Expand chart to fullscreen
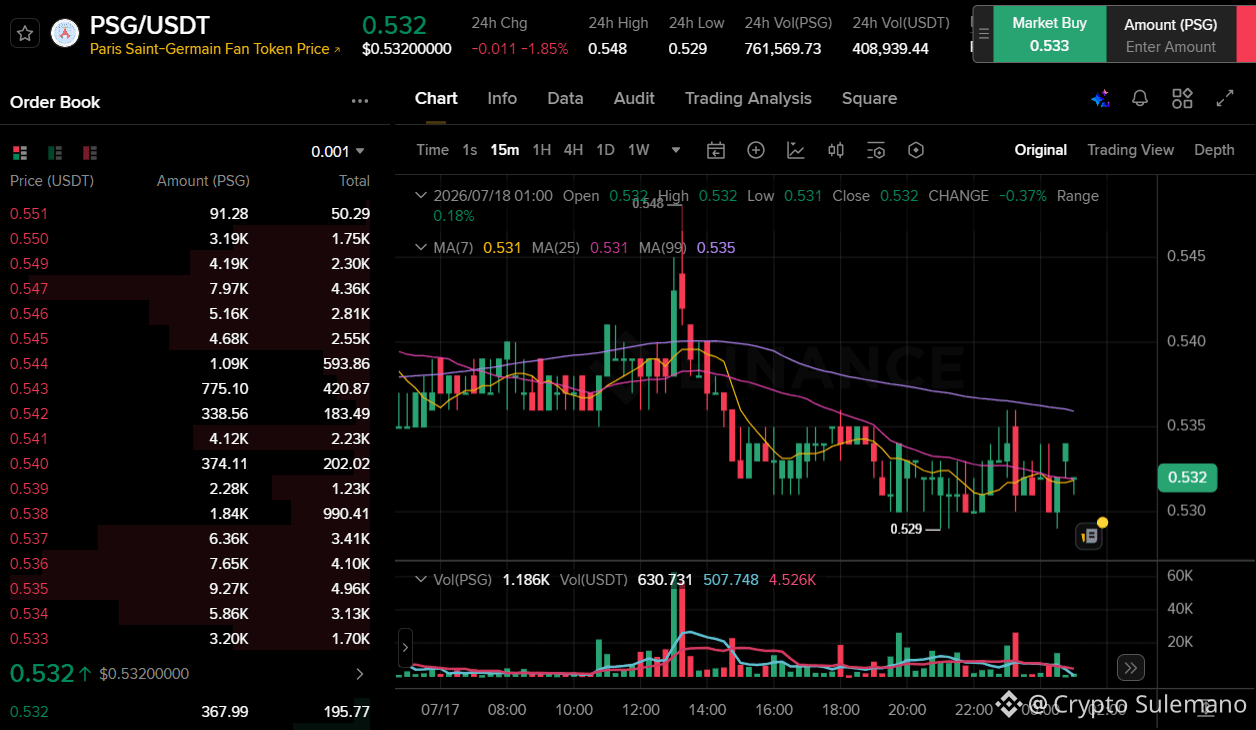 [1225, 98]
